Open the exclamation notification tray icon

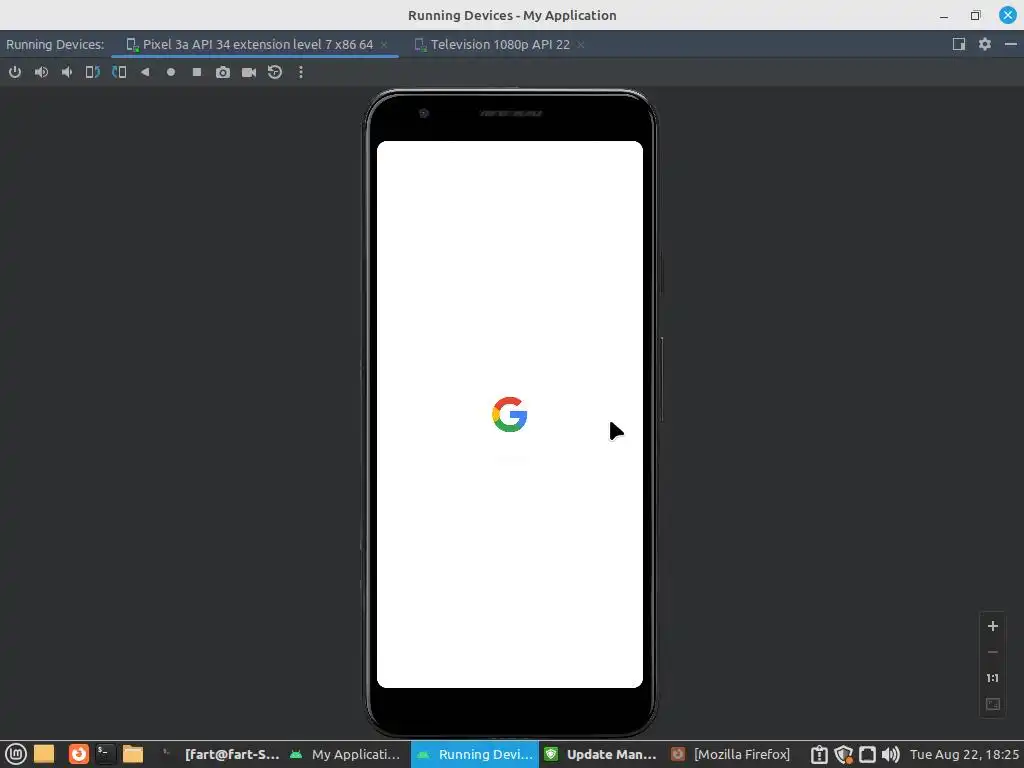[819, 754]
